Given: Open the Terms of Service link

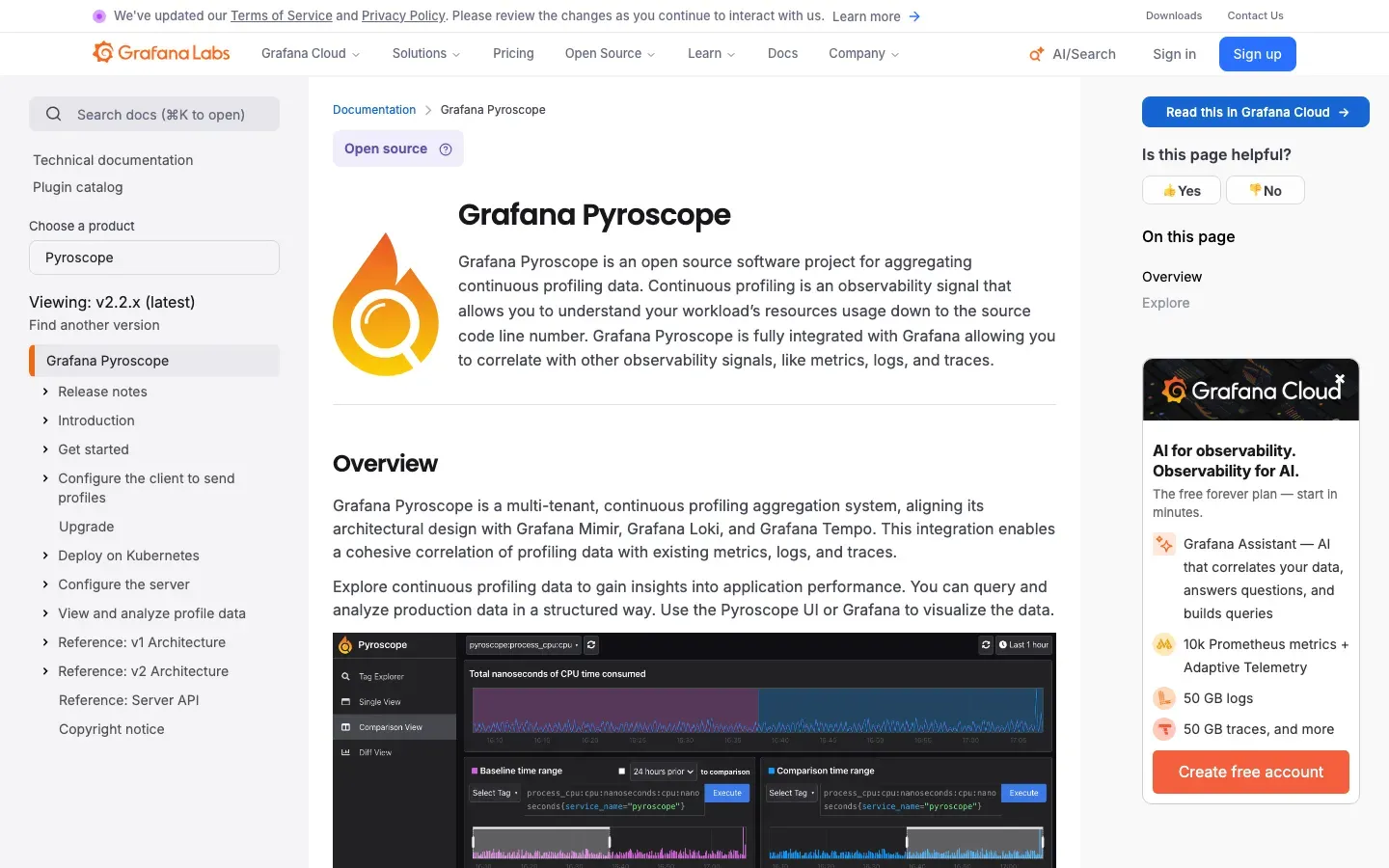Looking at the screenshot, I should (282, 15).
